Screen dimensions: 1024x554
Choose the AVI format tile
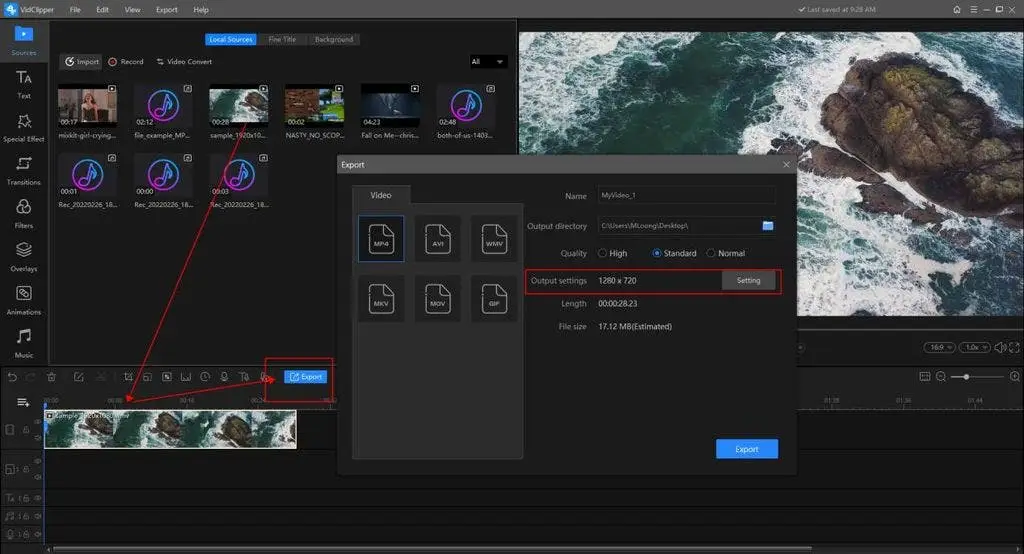tap(438, 238)
